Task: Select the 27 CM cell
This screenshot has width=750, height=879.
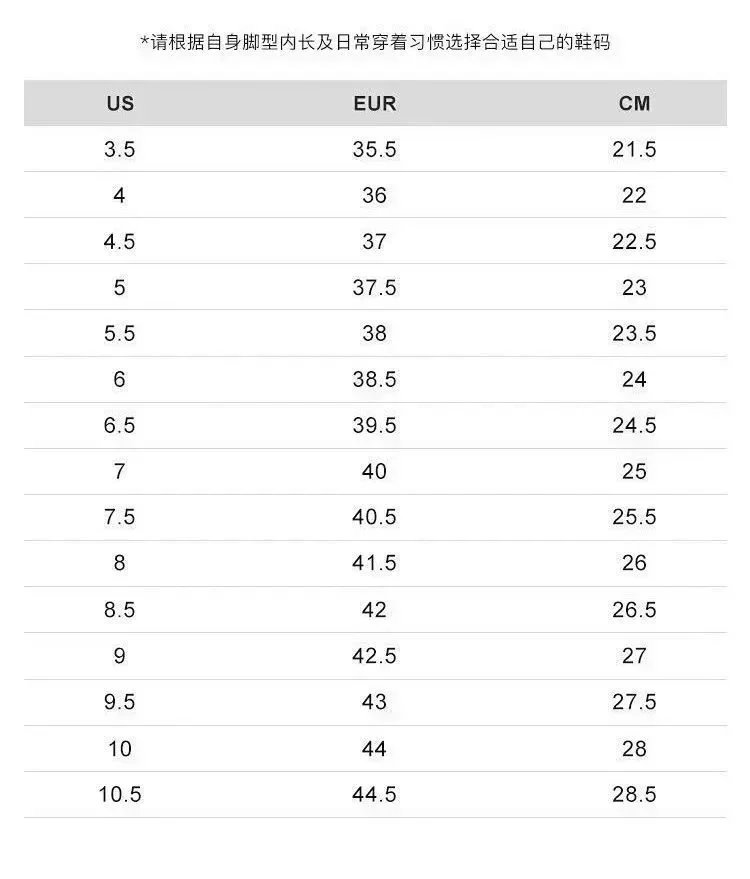Action: 634,656
